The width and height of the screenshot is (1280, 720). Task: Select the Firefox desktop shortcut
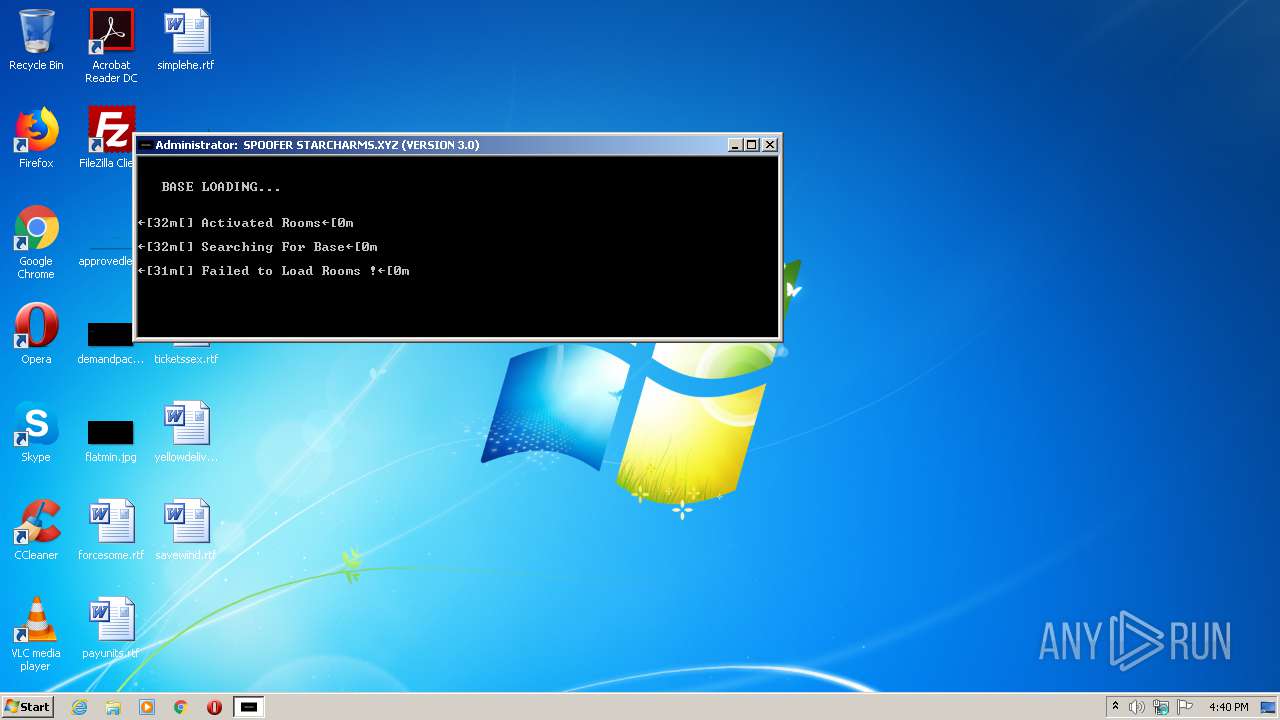36,138
